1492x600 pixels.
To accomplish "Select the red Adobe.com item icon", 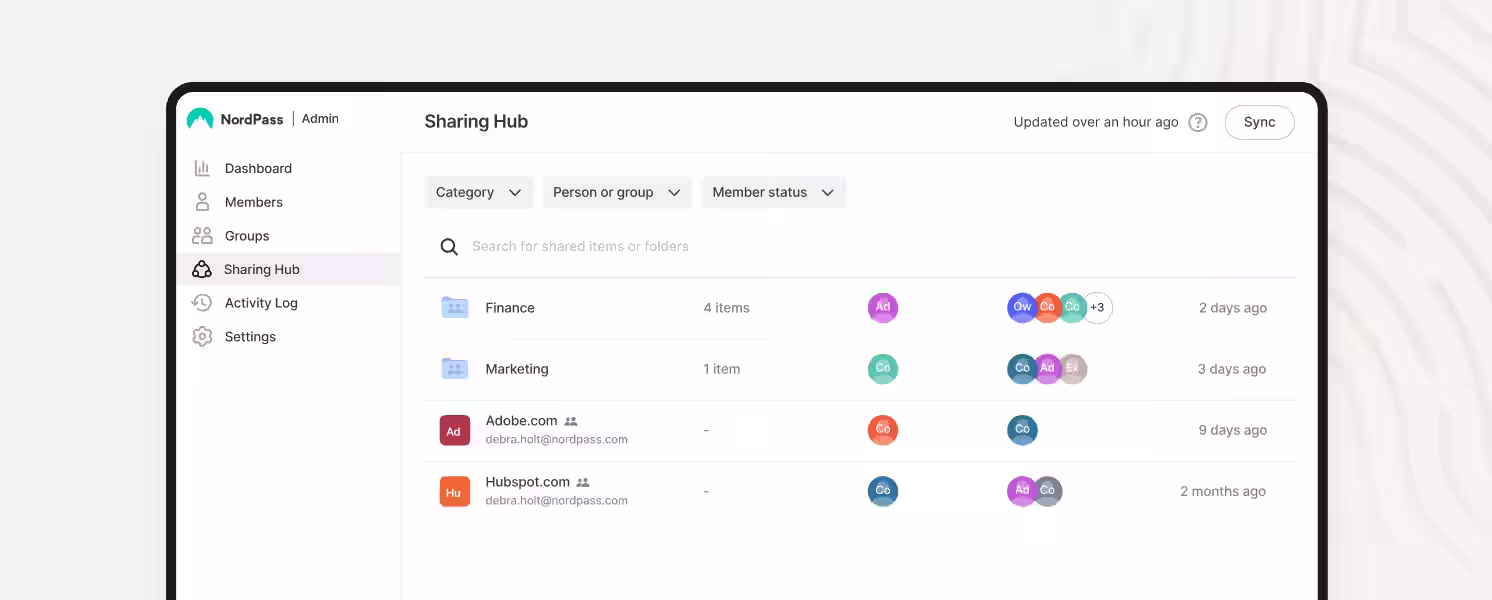I will pos(455,431).
